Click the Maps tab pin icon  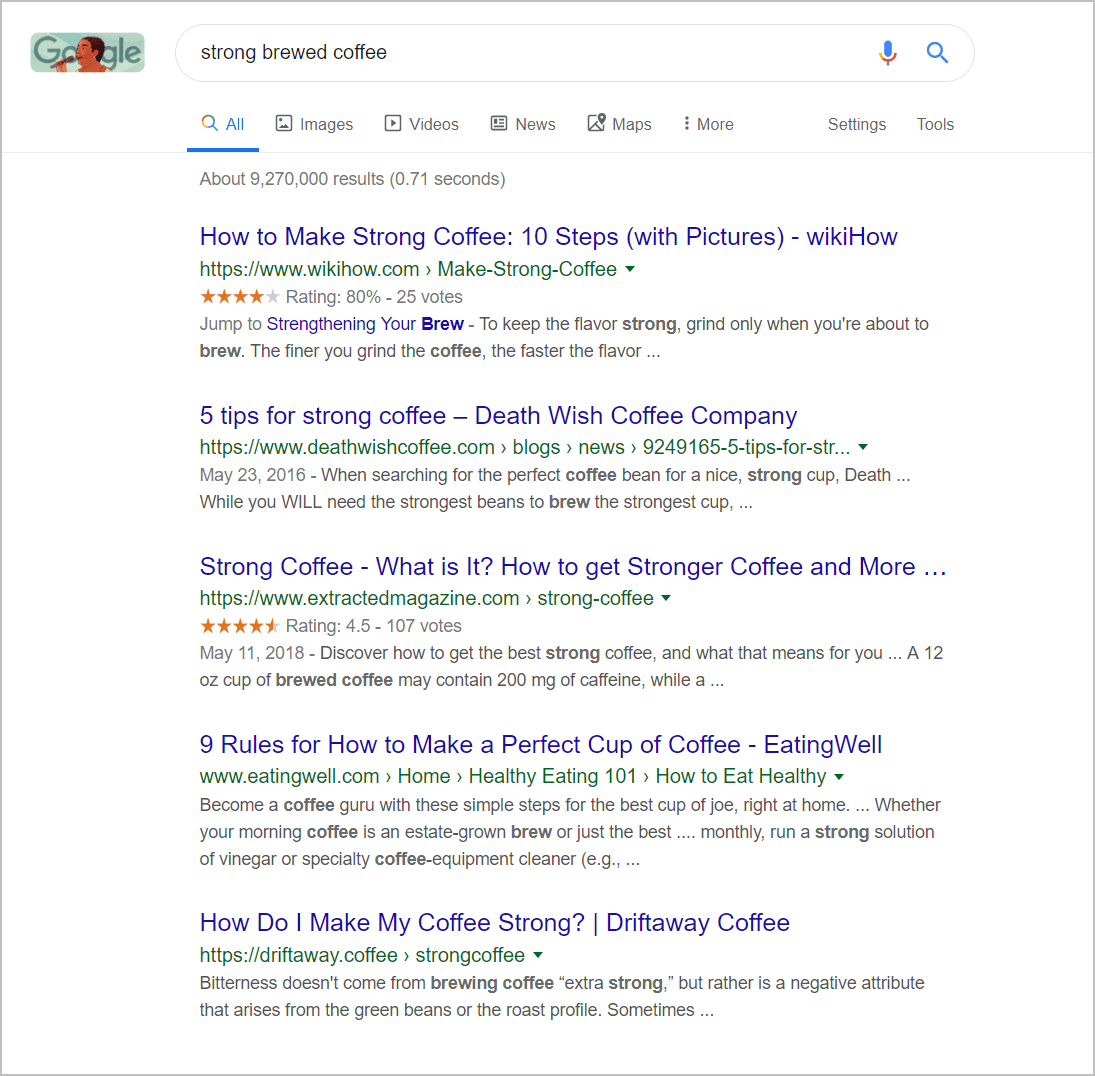tap(596, 123)
